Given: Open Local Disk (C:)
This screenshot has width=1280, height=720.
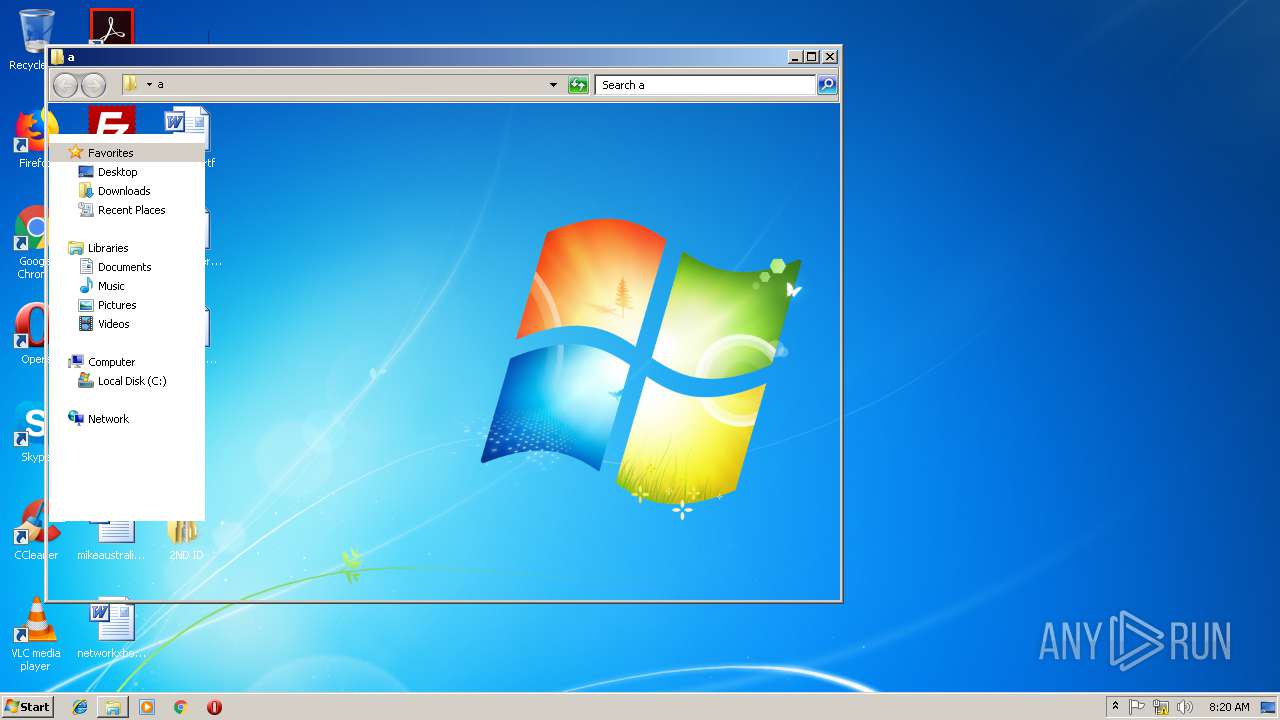Looking at the screenshot, I should tap(132, 381).
